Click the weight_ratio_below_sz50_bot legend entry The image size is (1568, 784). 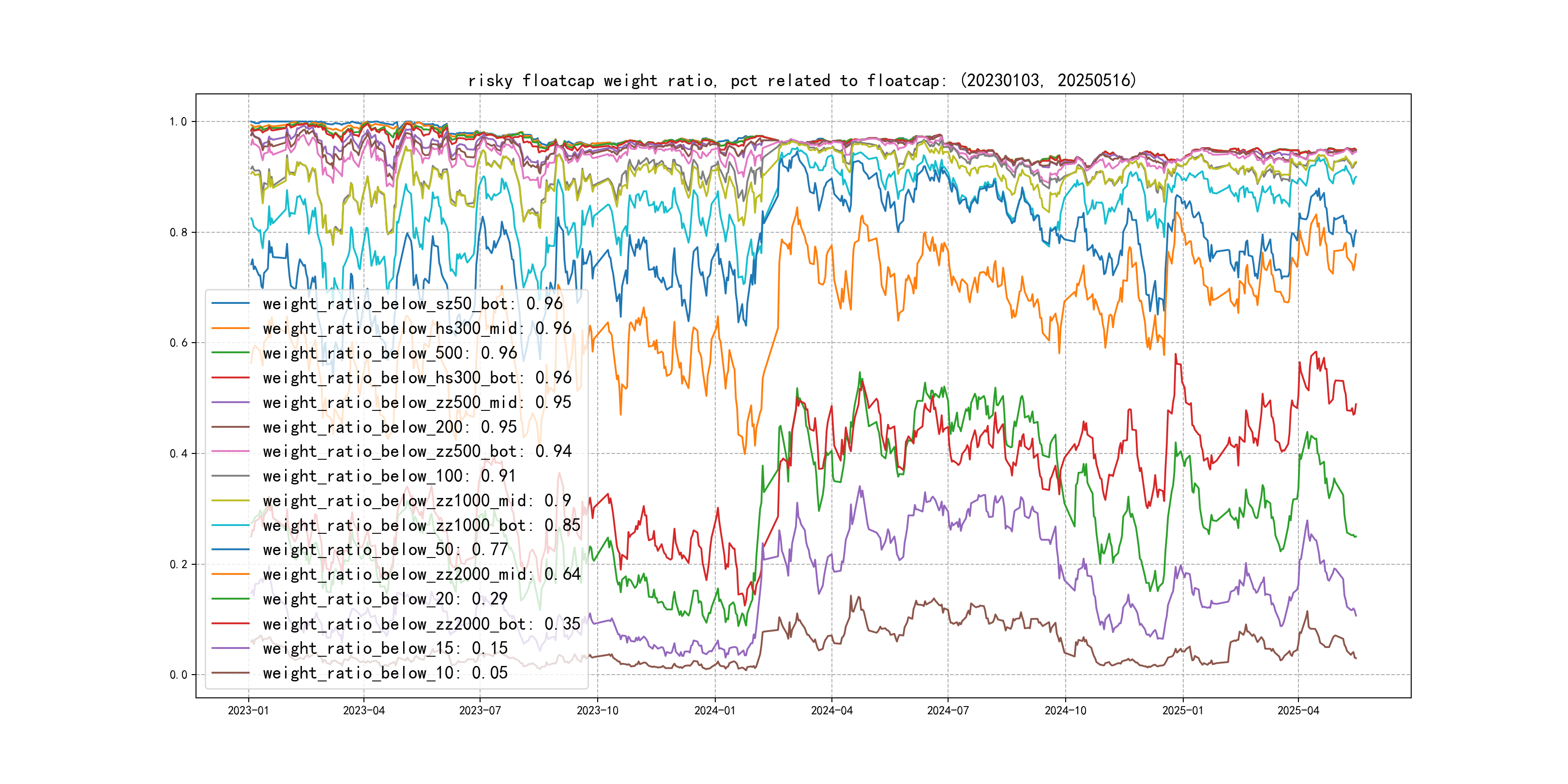[412, 303]
